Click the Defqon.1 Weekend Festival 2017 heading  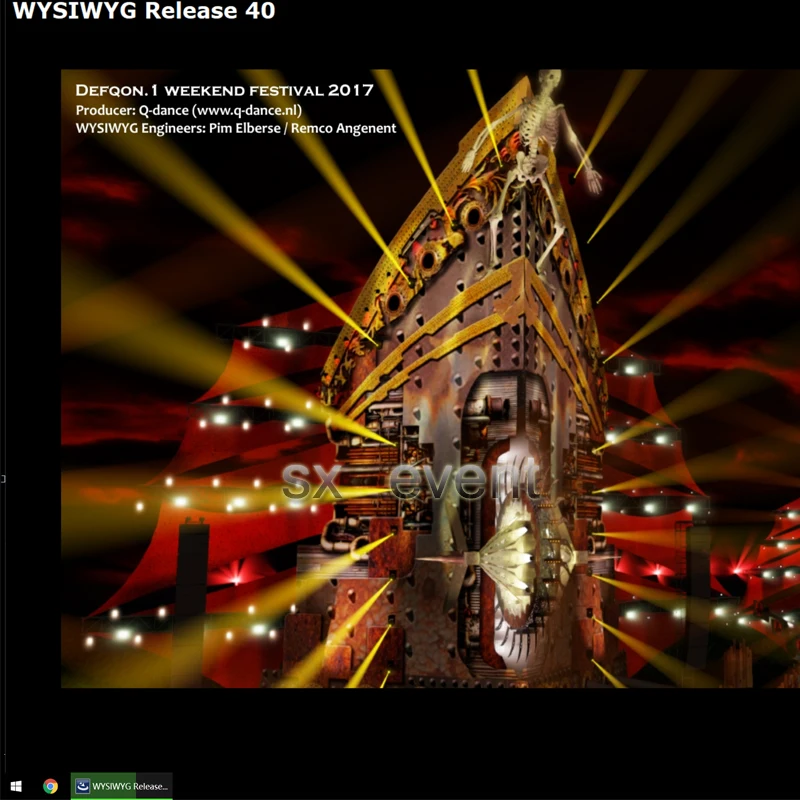click(225, 90)
